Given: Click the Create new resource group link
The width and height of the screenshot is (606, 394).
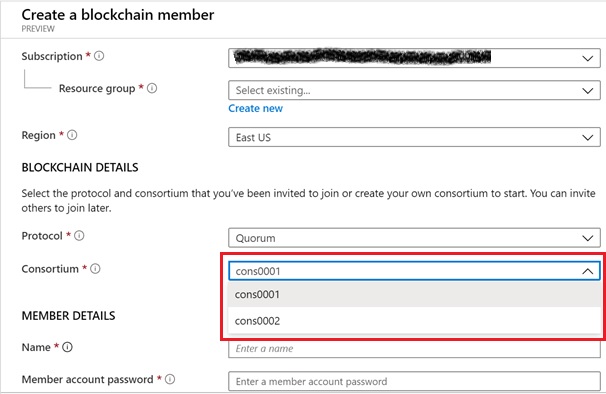Looking at the screenshot, I should point(255,108).
